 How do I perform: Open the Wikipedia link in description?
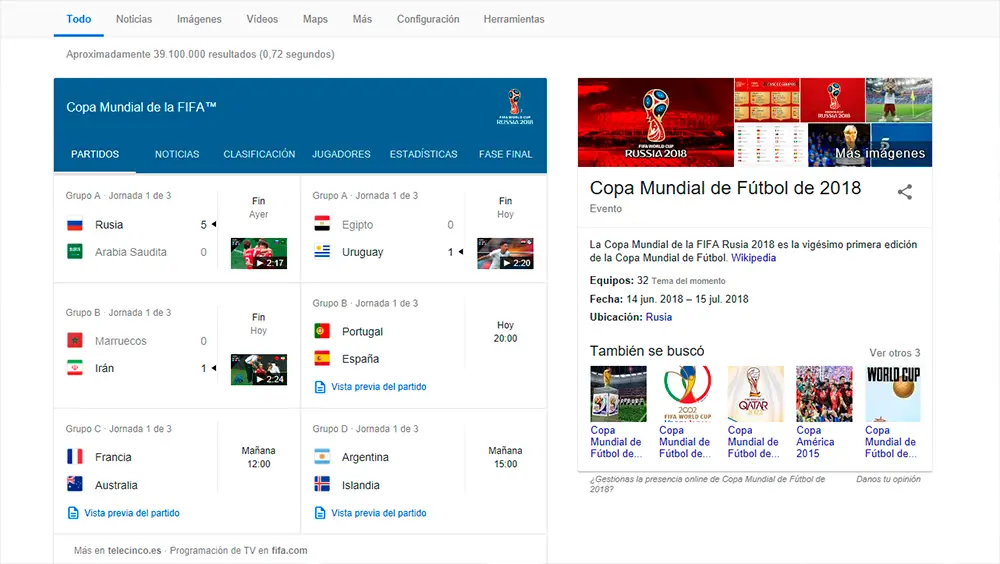(x=753, y=258)
